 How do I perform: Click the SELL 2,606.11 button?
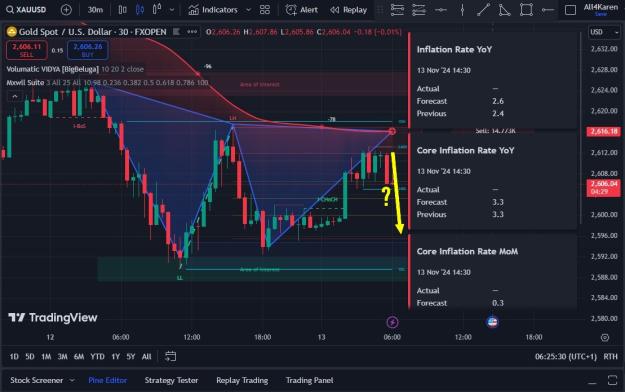tap(27, 50)
